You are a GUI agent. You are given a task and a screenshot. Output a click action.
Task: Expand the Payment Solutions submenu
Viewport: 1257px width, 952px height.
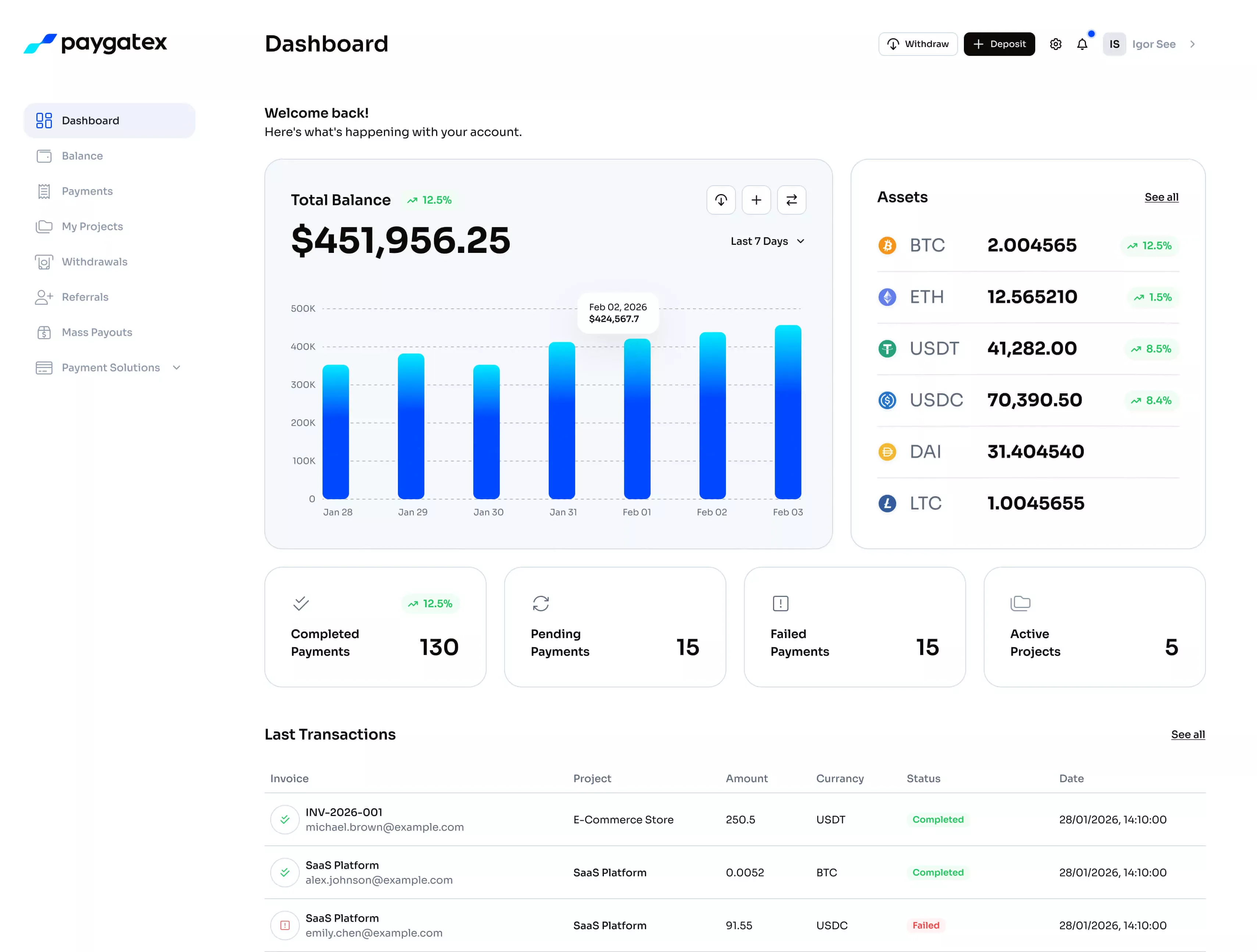coord(176,368)
